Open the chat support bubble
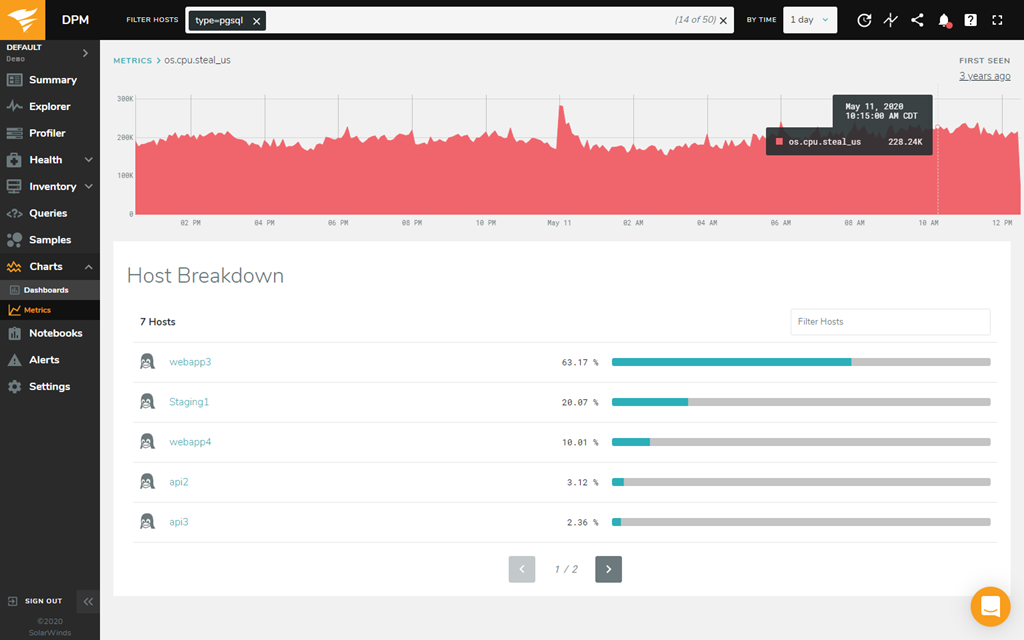This screenshot has width=1024, height=640. point(990,606)
